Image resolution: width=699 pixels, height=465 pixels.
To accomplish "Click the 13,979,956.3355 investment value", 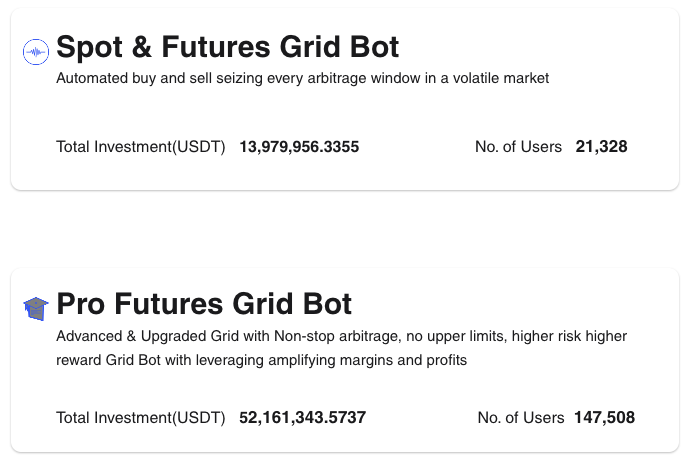I will point(299,147).
